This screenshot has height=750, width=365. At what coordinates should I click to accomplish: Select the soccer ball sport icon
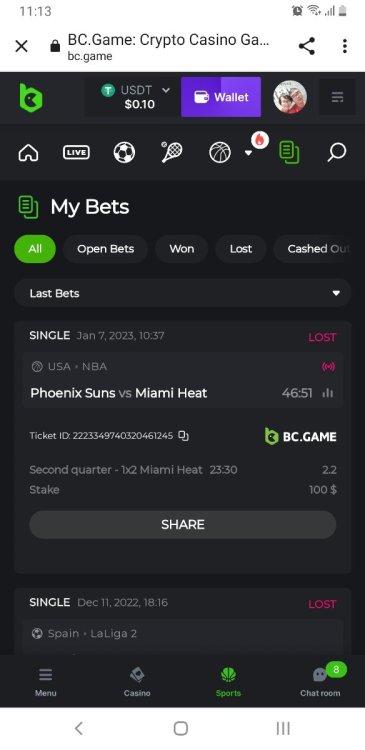pos(124,153)
